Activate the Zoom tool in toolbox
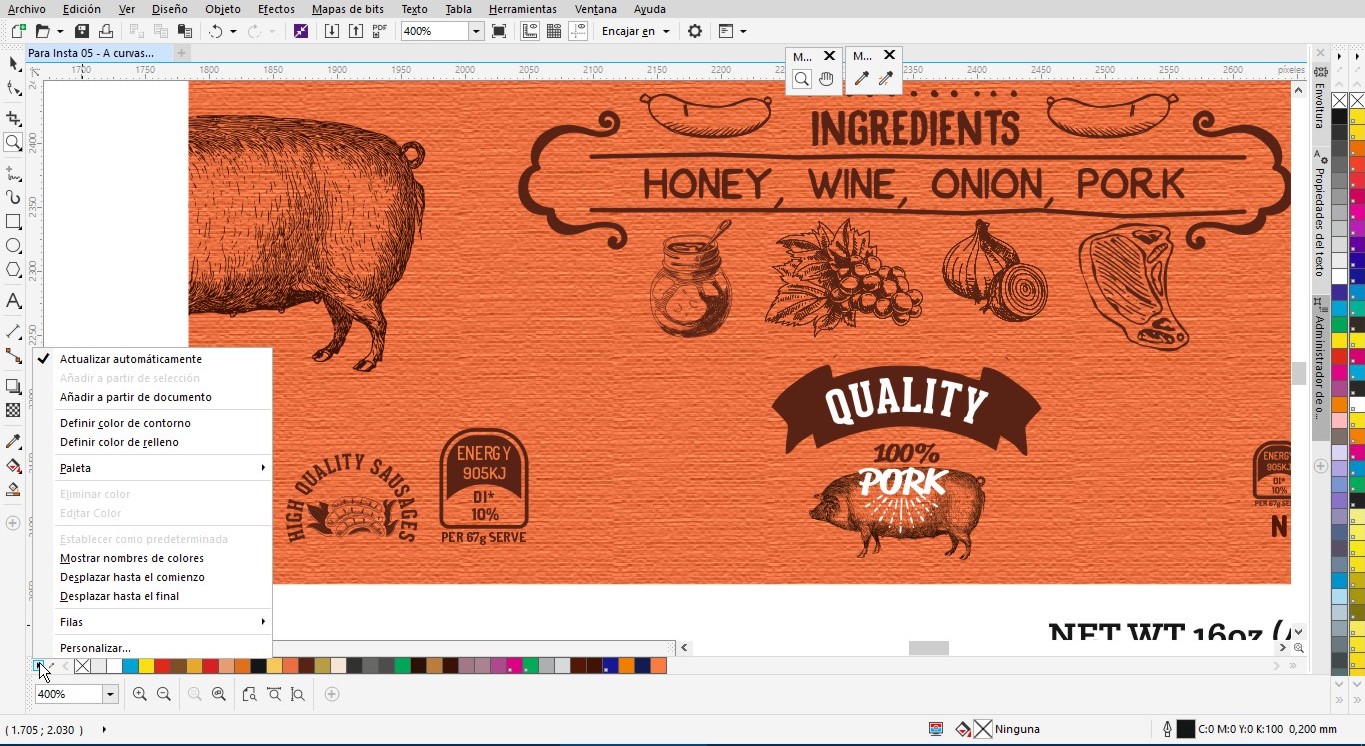The image size is (1365, 746). (13, 143)
